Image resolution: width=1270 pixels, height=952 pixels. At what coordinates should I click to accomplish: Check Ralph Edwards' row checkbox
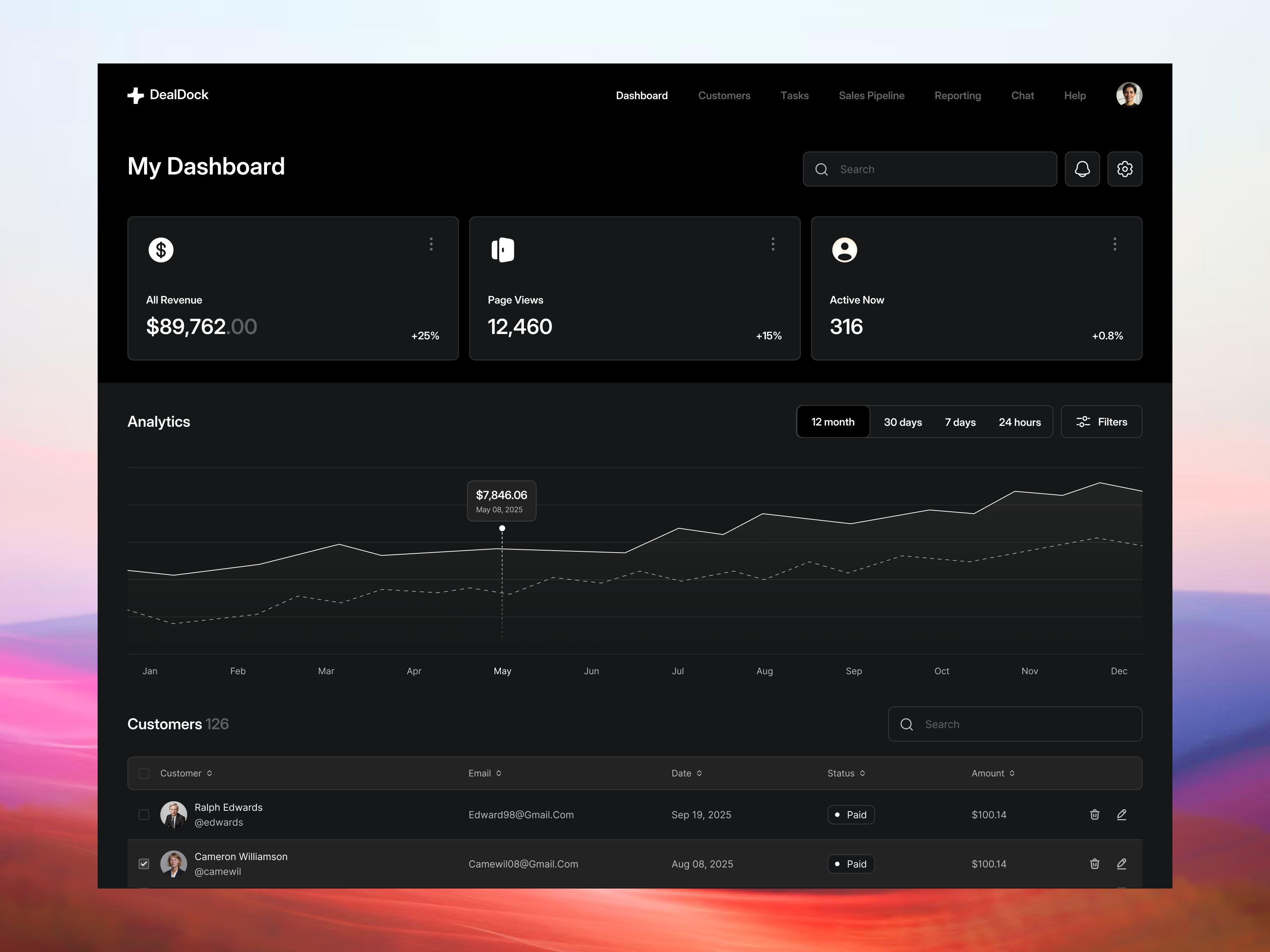pyautogui.click(x=144, y=814)
